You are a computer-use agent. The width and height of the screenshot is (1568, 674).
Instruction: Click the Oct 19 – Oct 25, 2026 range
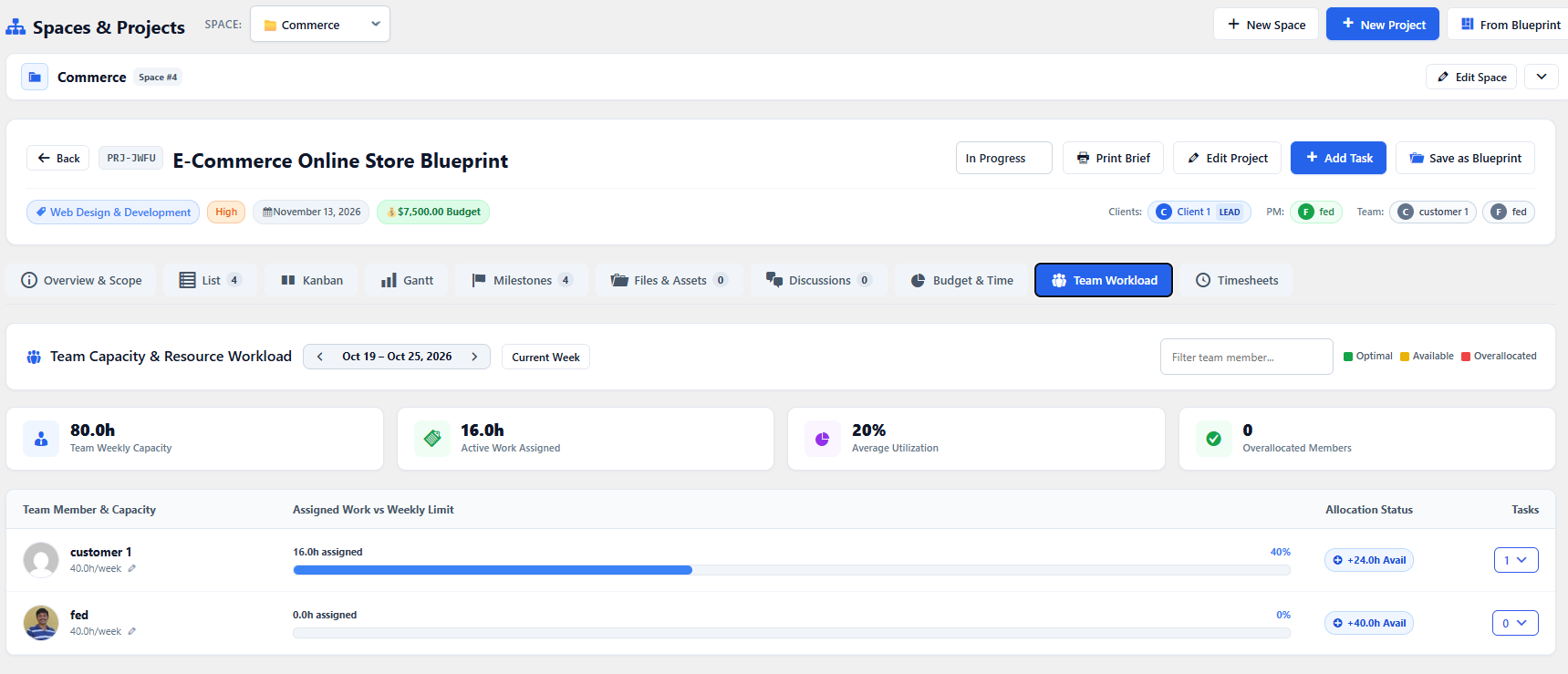tap(397, 357)
